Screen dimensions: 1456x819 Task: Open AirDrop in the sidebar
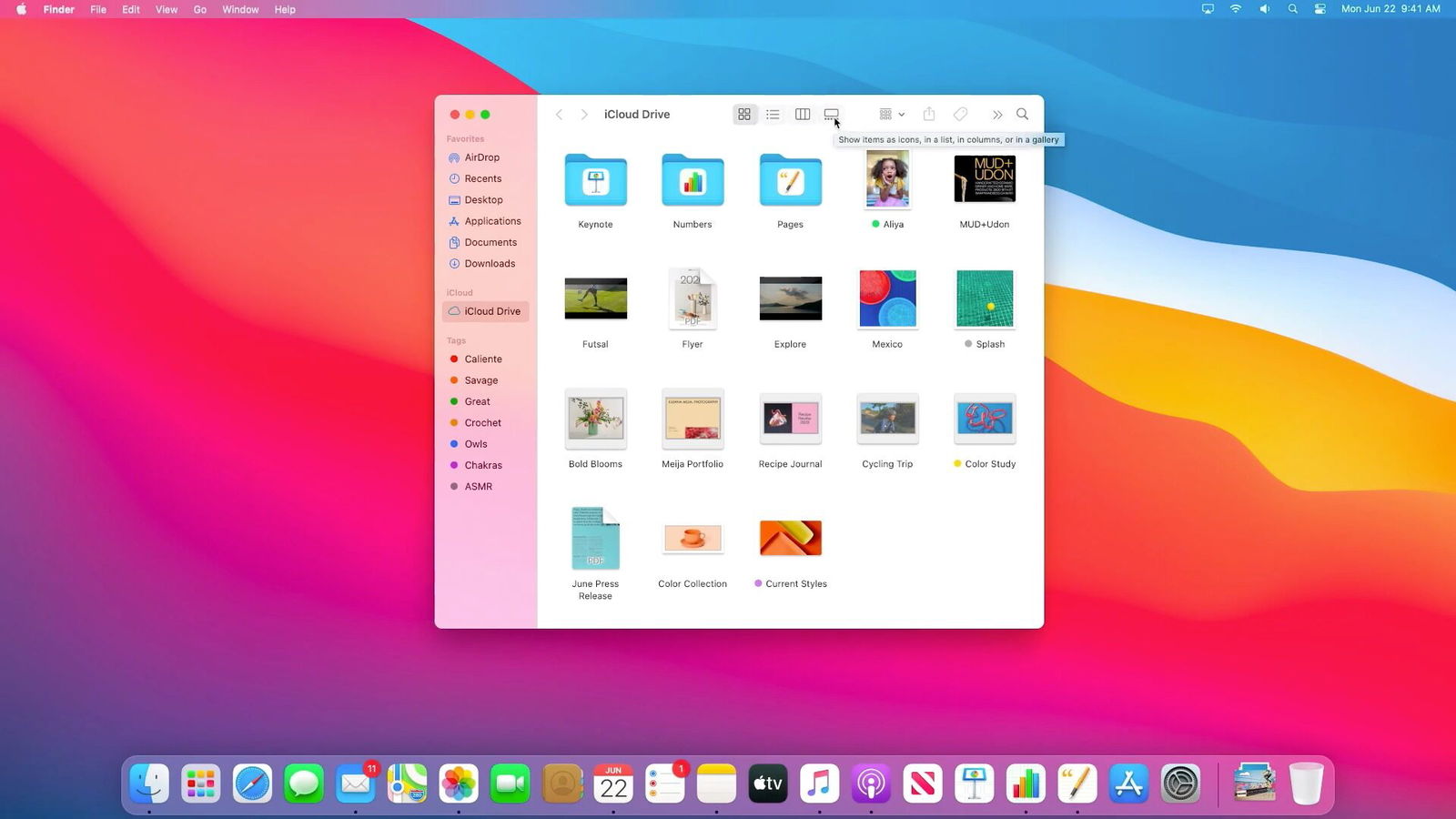coord(481,157)
